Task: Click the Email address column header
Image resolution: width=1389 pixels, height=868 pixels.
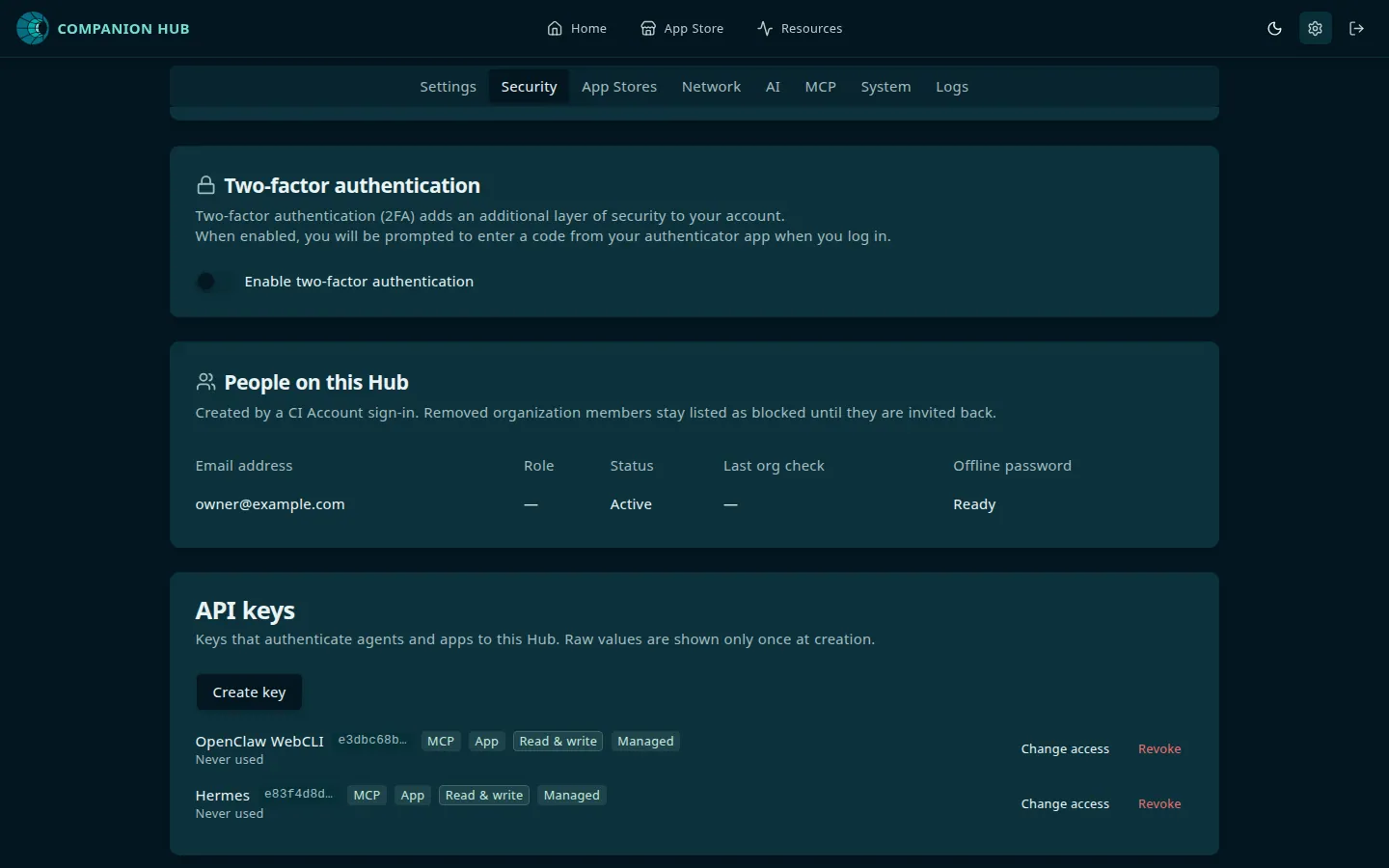Action: pos(244,466)
